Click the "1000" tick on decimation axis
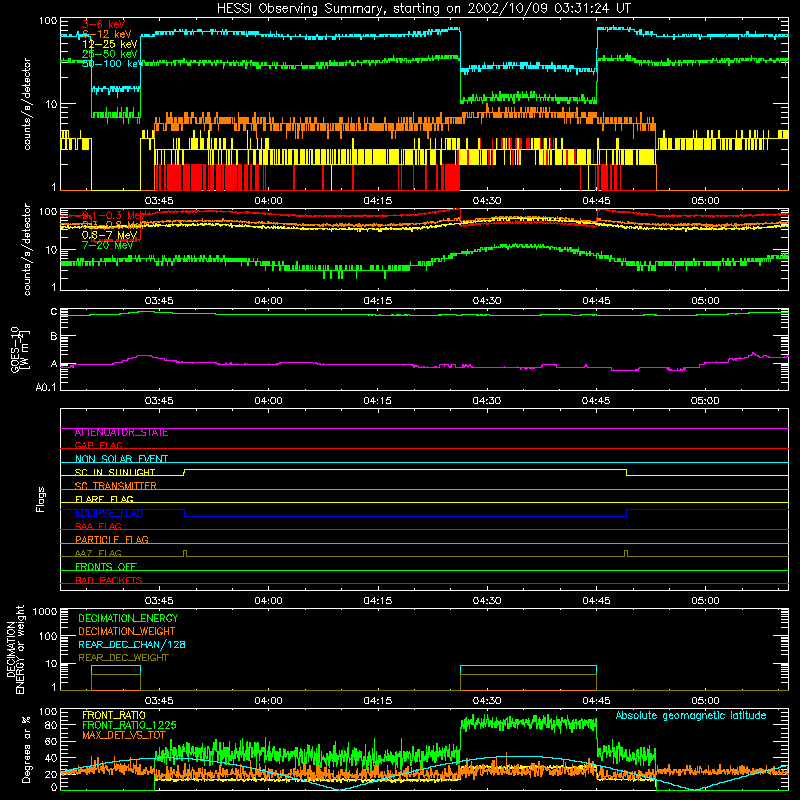 (44, 611)
